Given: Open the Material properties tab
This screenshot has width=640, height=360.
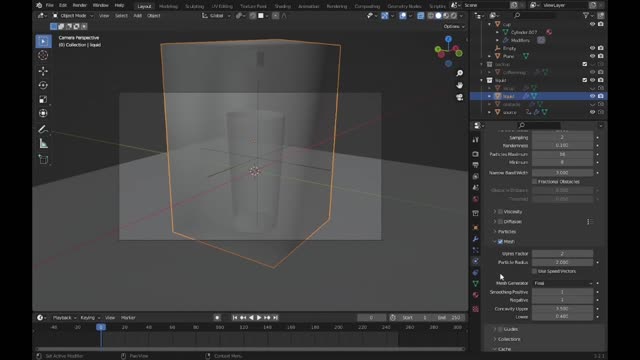Looking at the screenshot, I should coord(476,295).
